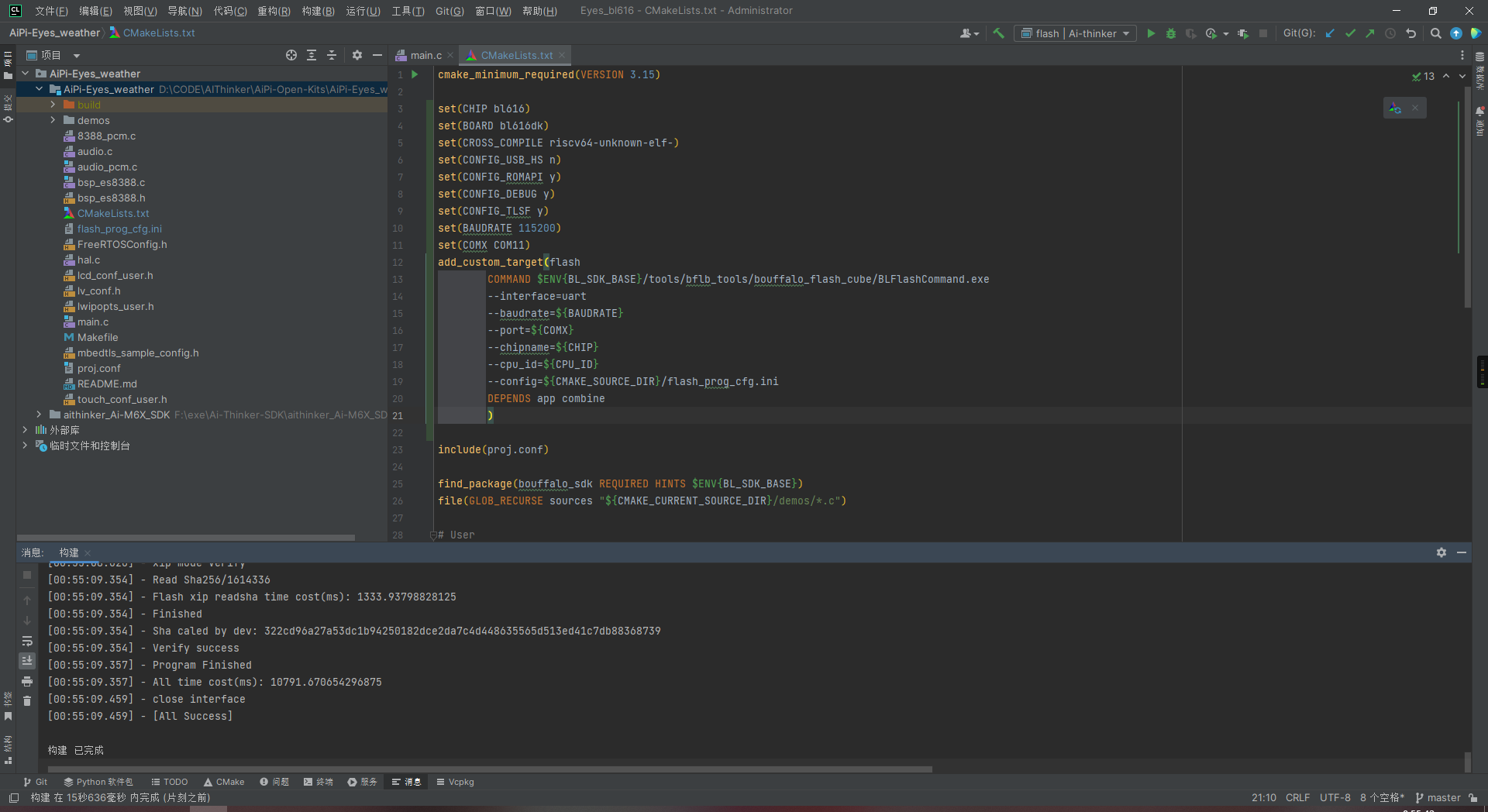The image size is (1488, 812).
Task: Open the TODO tool window button
Action: click(x=170, y=782)
